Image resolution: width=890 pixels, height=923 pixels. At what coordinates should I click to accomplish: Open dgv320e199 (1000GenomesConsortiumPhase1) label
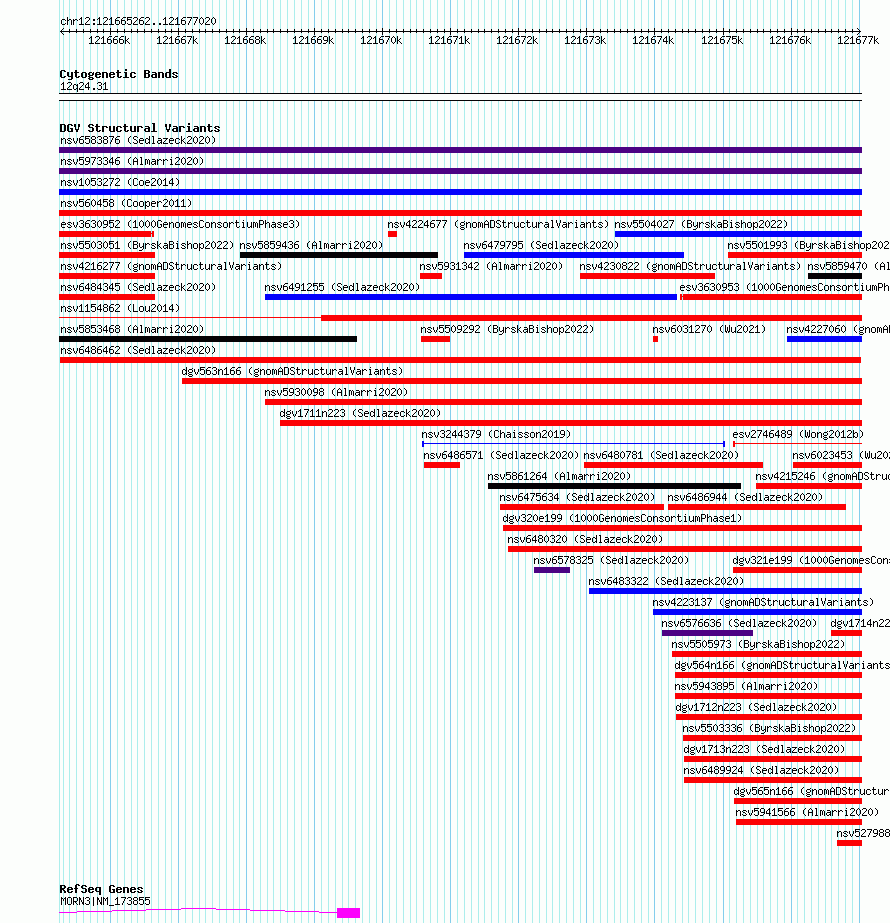pos(622,519)
